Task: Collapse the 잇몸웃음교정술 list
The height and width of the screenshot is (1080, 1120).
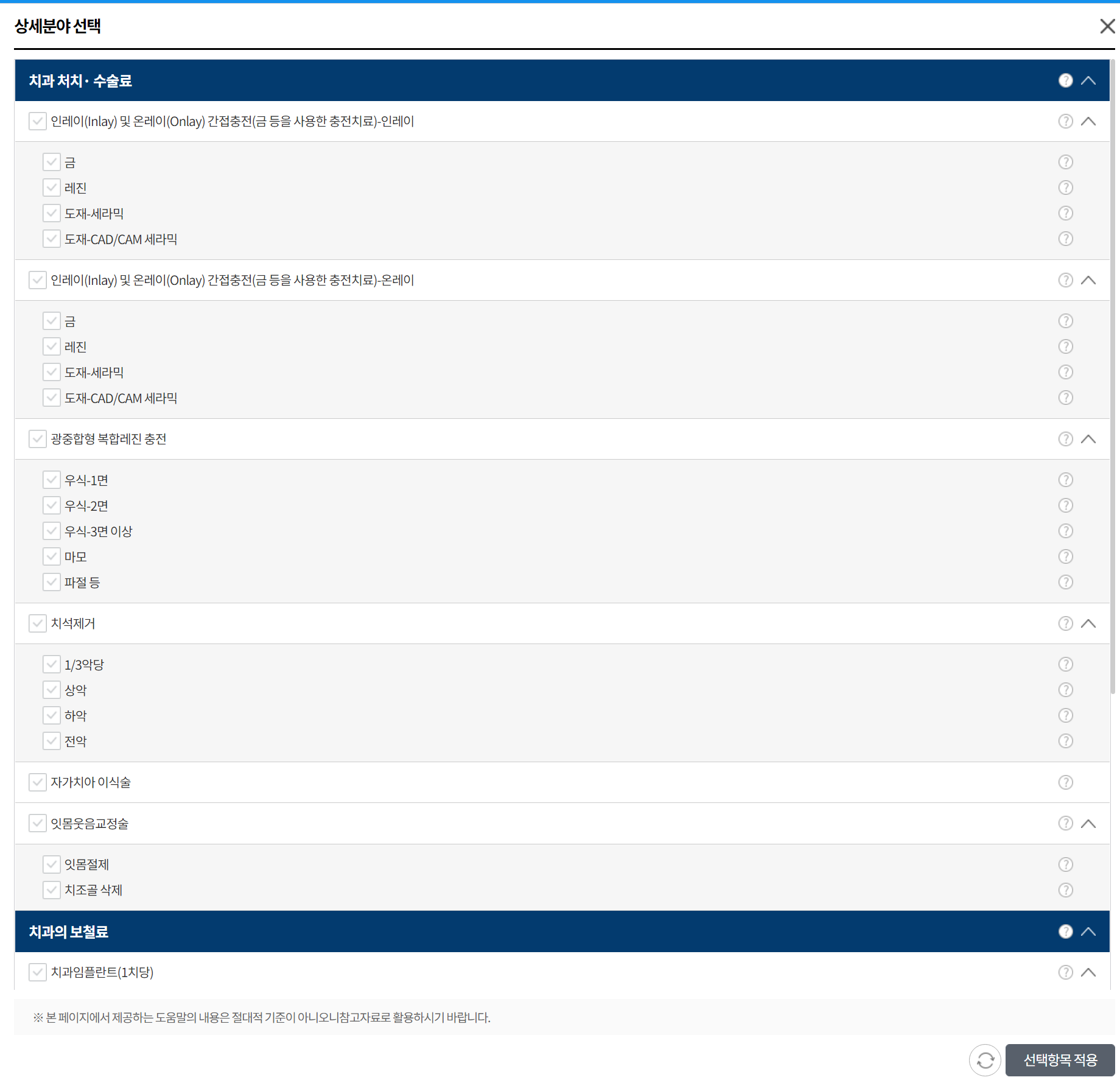Action: pos(1088,823)
